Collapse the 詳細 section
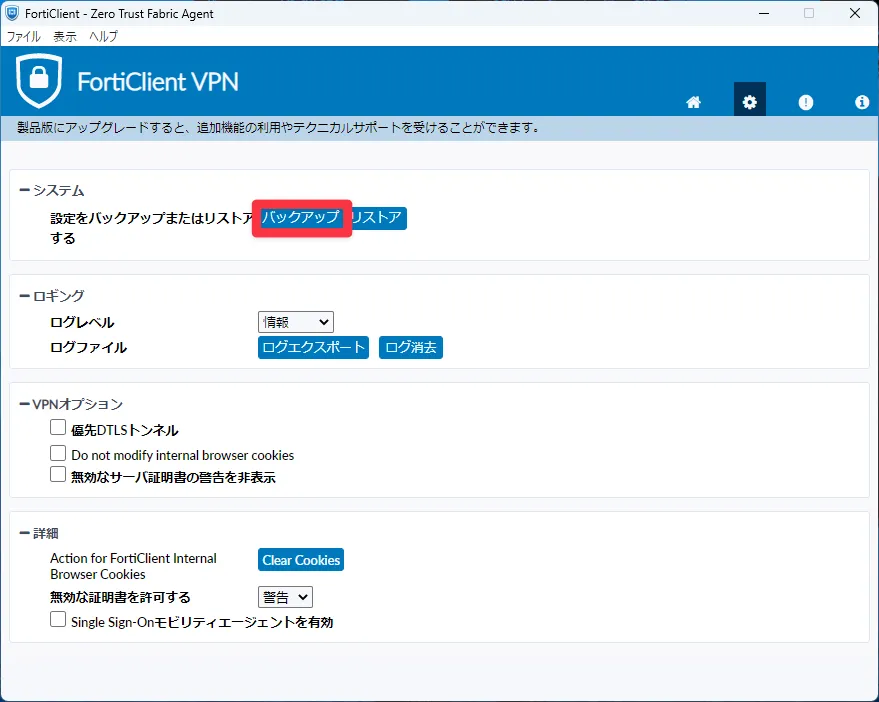The image size is (879, 702). tap(24, 534)
